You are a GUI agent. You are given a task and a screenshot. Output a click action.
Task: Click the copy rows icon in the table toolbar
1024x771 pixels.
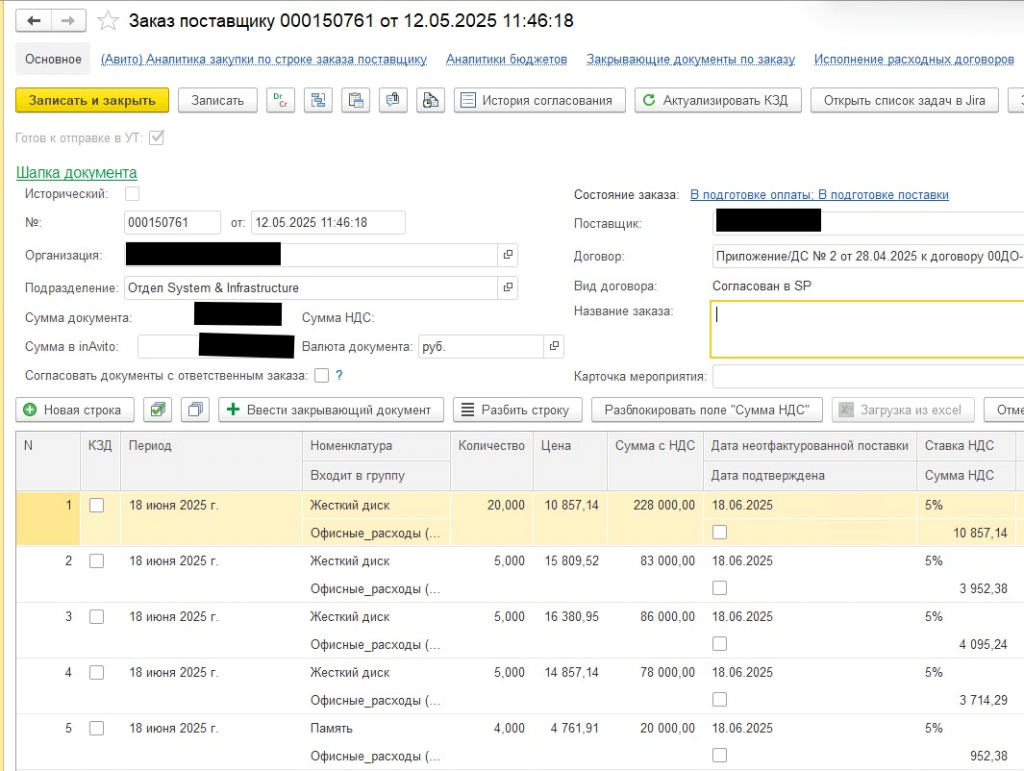coord(196,410)
